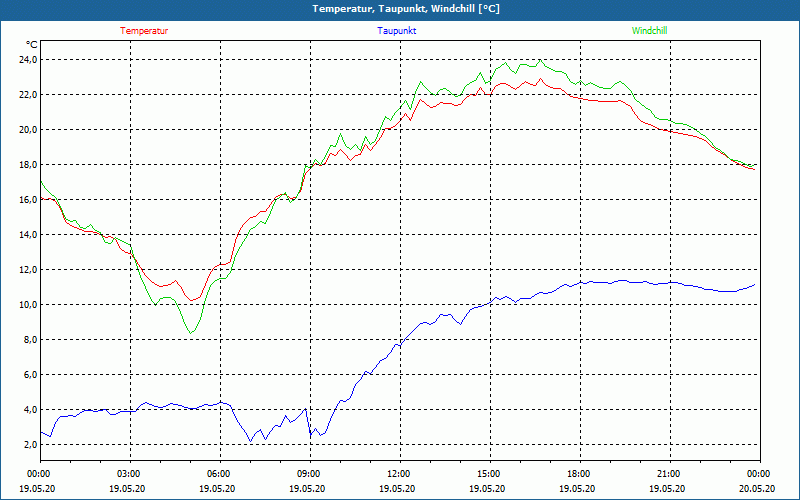Screen dimensions: 800x500
Task: Click the 09:00 time axis label
Action: pos(310,474)
